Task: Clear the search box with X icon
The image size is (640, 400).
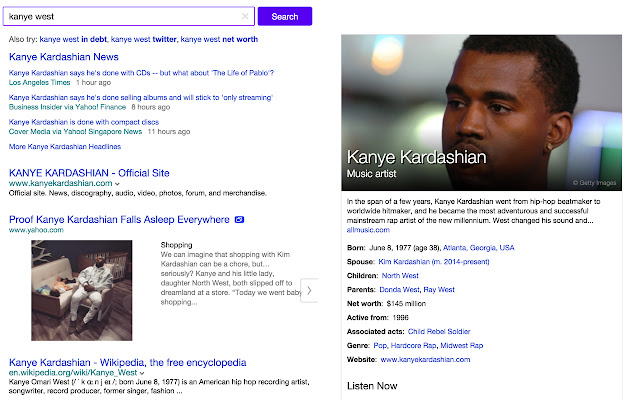Action: tap(246, 16)
